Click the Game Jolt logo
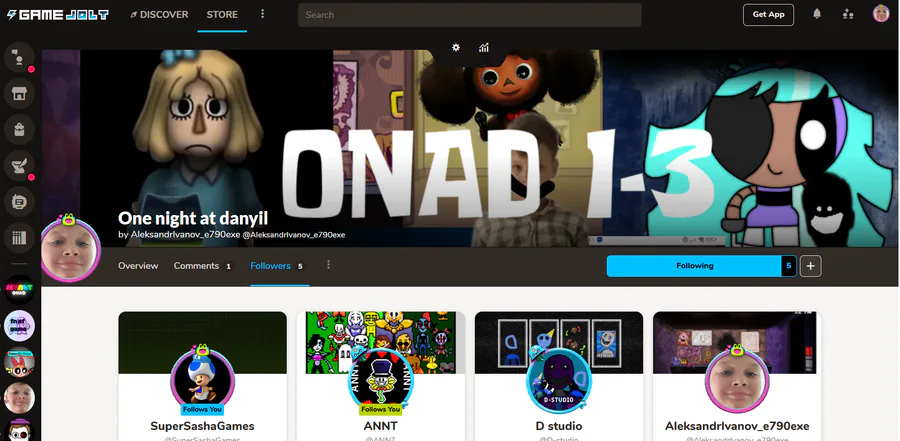The height and width of the screenshot is (441, 900). click(57, 15)
